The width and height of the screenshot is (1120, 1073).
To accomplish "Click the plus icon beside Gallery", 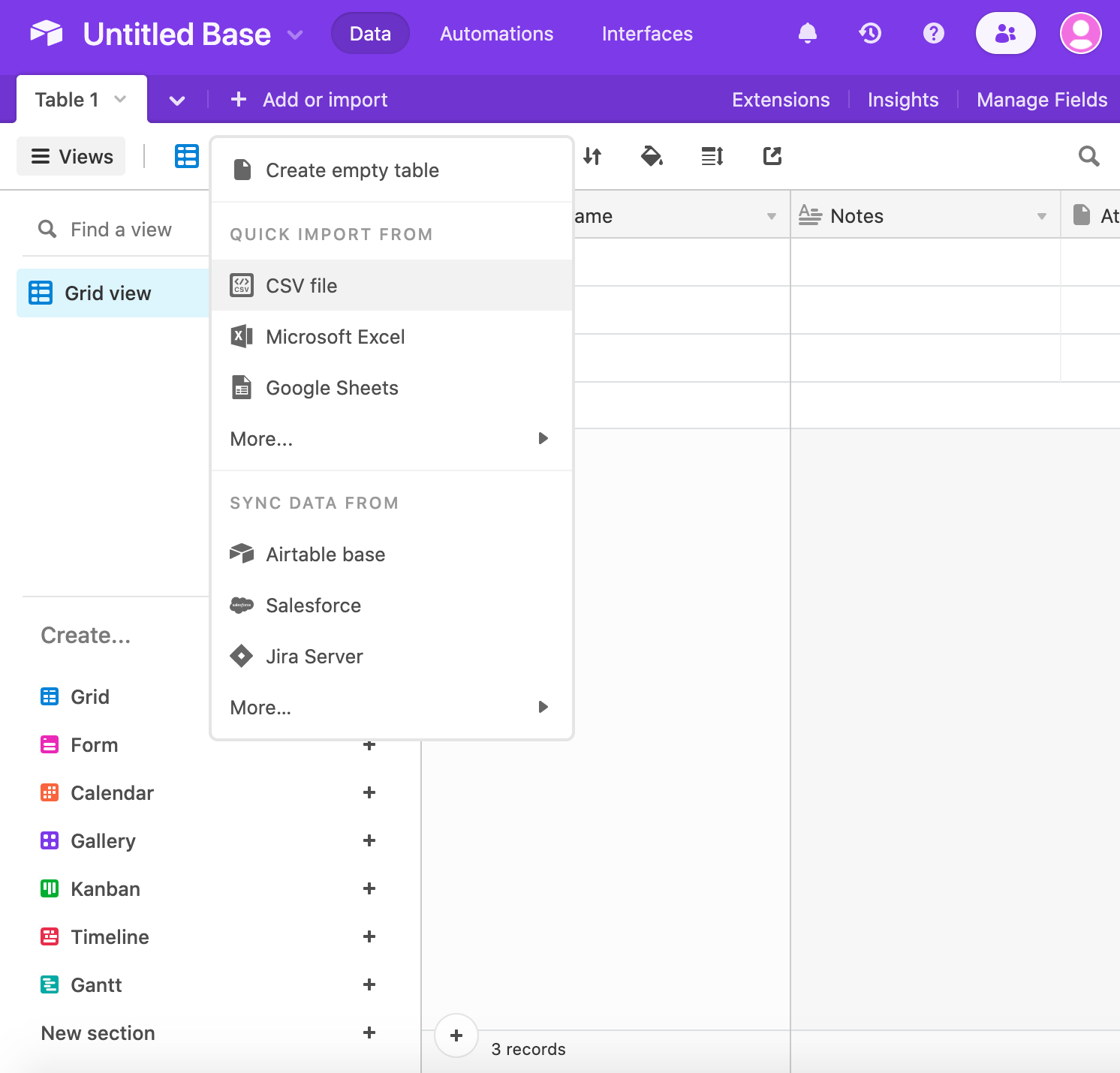I will point(369,840).
